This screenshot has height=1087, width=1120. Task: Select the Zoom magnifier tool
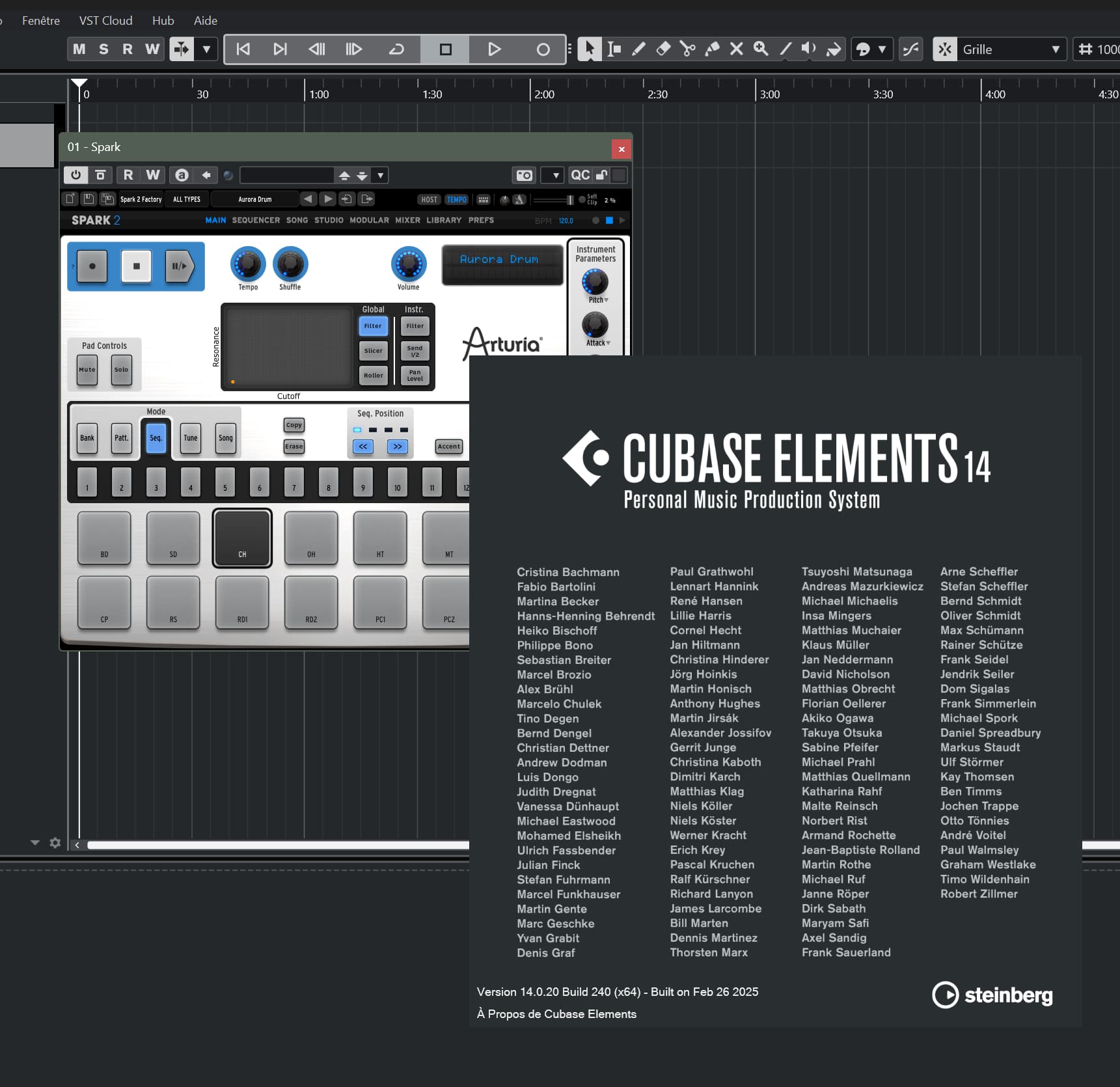tap(761, 49)
